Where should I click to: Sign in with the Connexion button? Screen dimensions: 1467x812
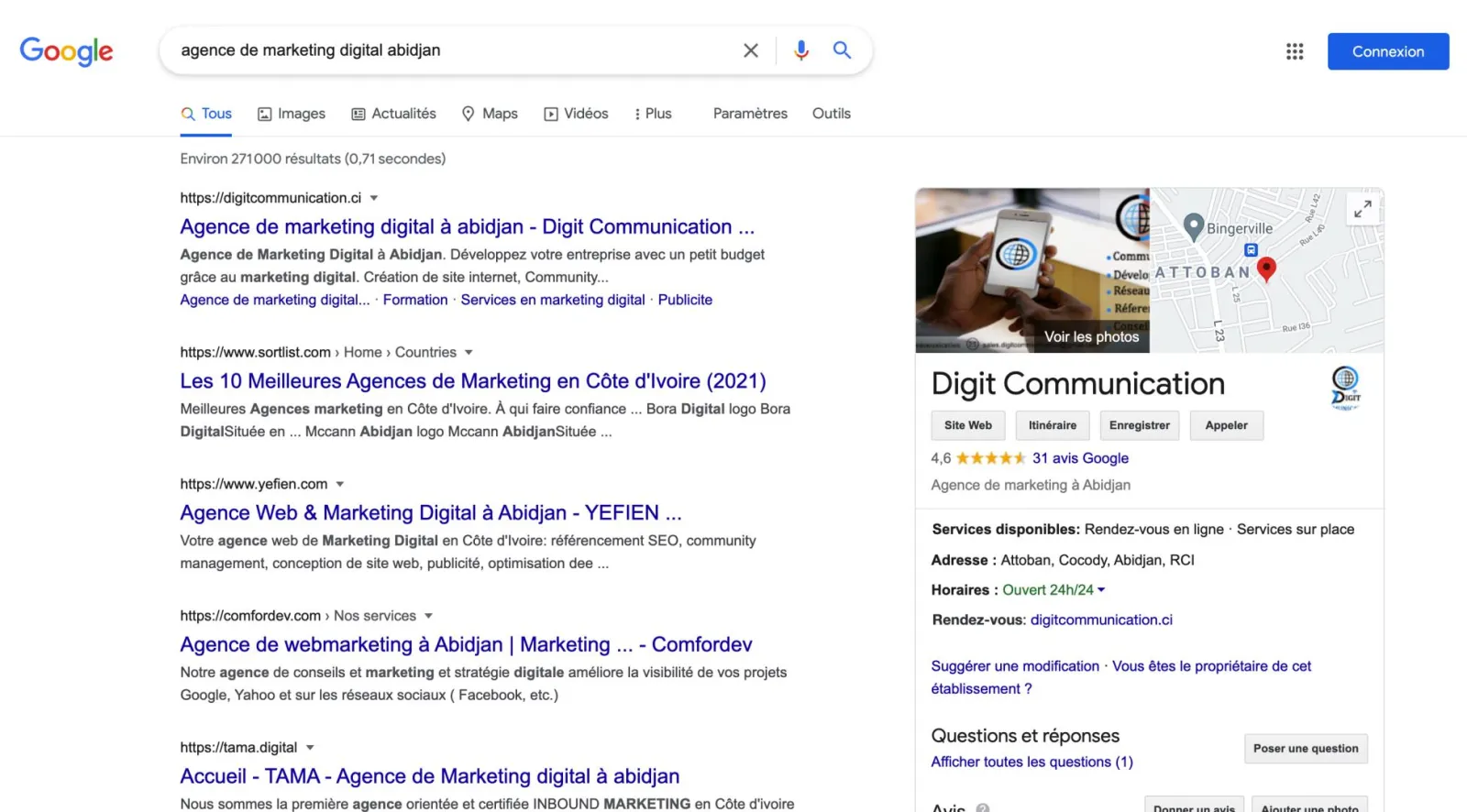pos(1388,51)
